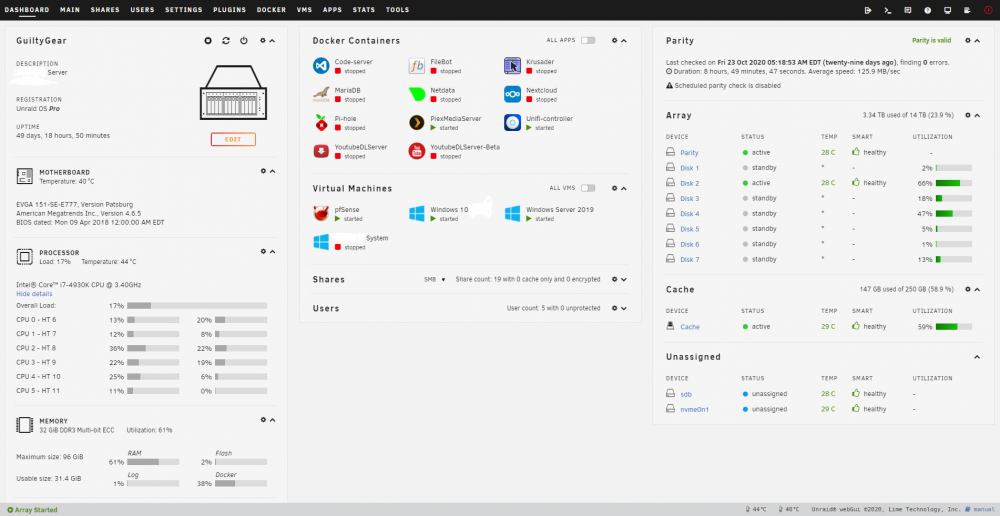Collapse the Array section chevron
1000x516 pixels.
[x=977, y=115]
